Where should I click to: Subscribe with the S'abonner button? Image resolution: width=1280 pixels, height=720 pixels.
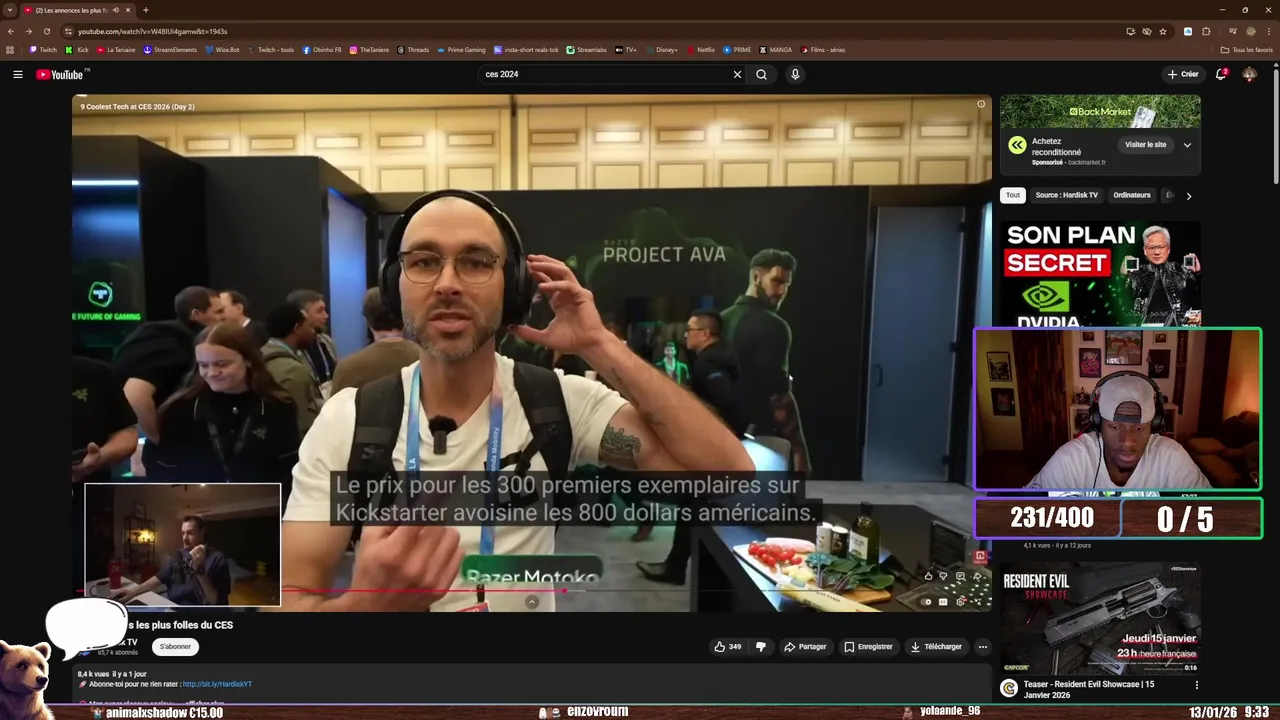(175, 646)
